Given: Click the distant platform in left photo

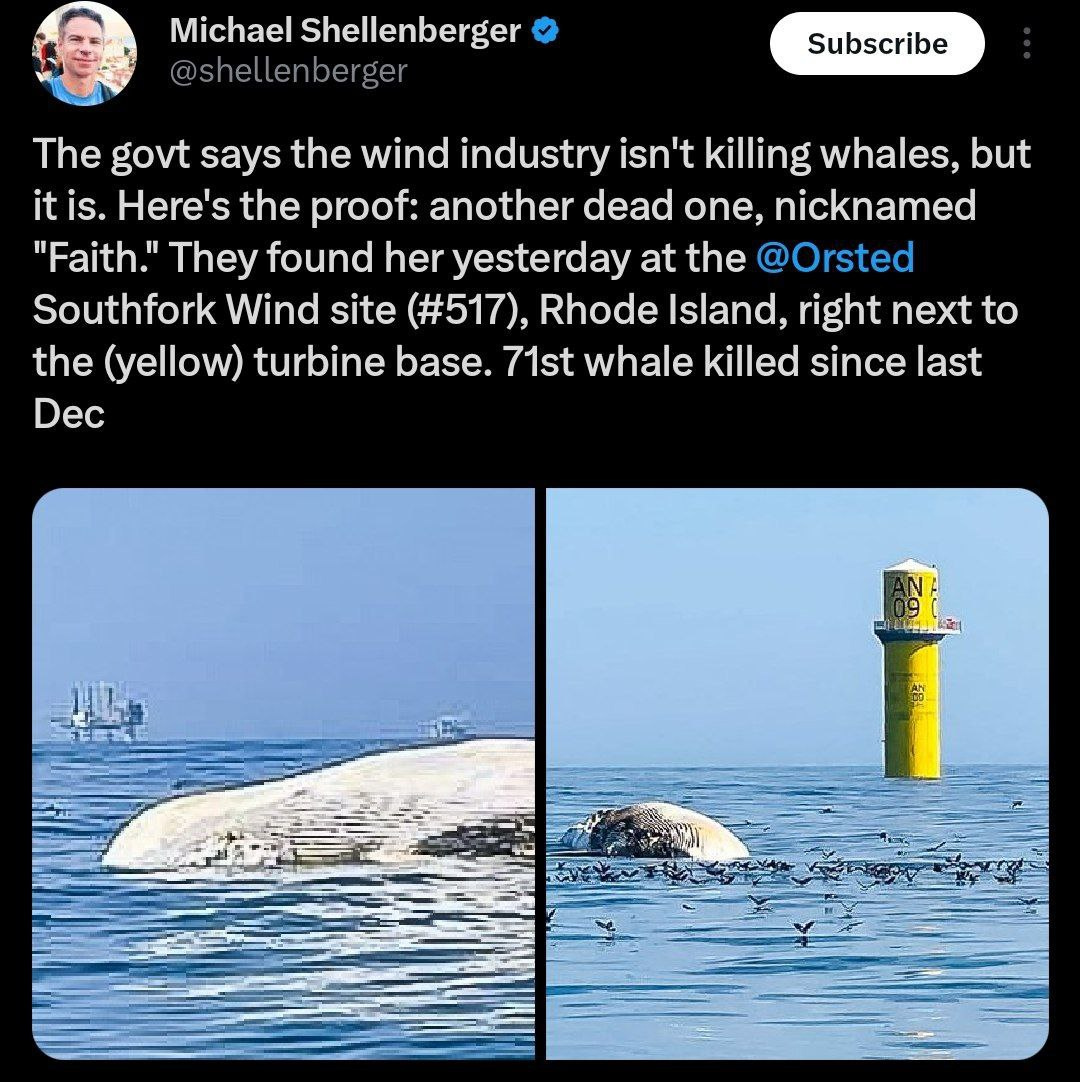Looking at the screenshot, I should pos(99,711).
